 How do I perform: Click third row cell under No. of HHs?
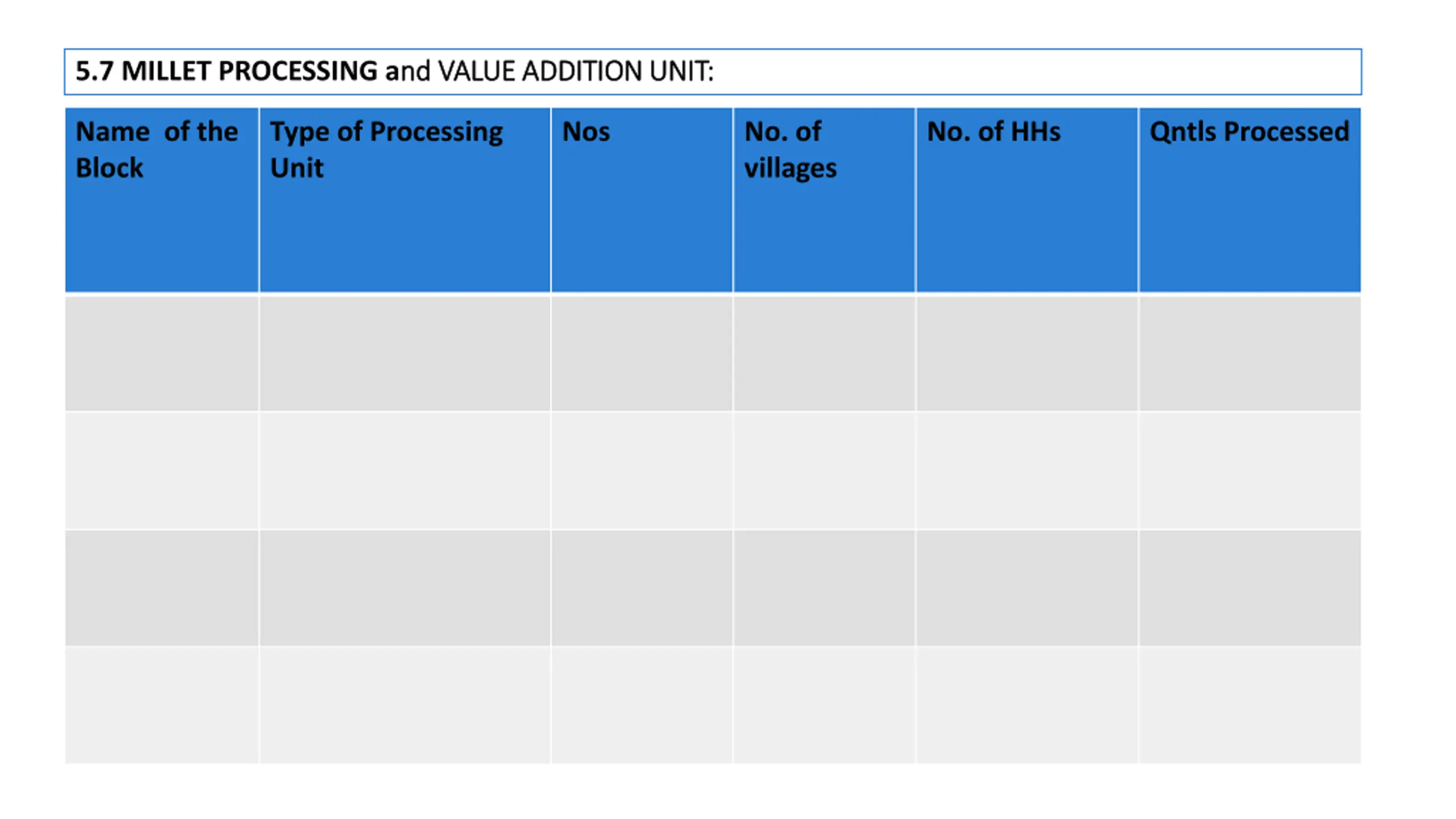click(x=1027, y=588)
